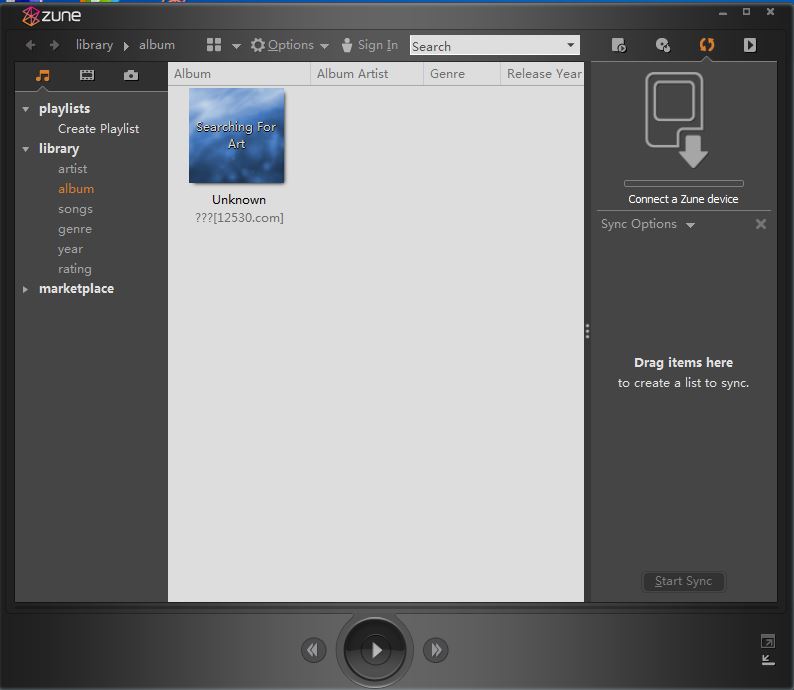This screenshot has height=690, width=794.
Task: Click the Zune device sync icon
Action: (x=677, y=120)
